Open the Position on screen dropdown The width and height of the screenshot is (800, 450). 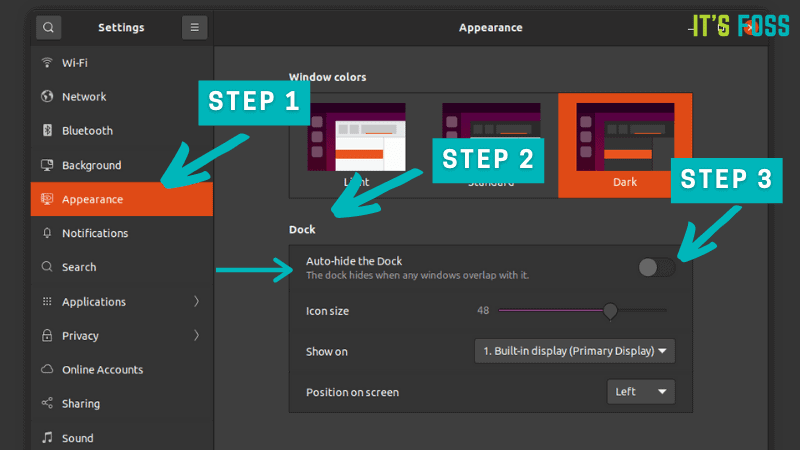click(641, 391)
